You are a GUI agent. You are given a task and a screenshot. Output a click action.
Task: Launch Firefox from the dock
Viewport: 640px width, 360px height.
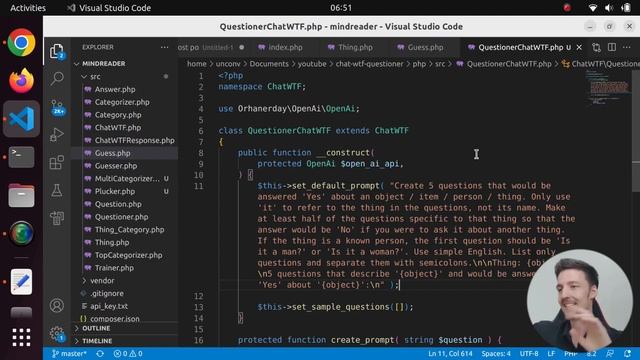21,80
